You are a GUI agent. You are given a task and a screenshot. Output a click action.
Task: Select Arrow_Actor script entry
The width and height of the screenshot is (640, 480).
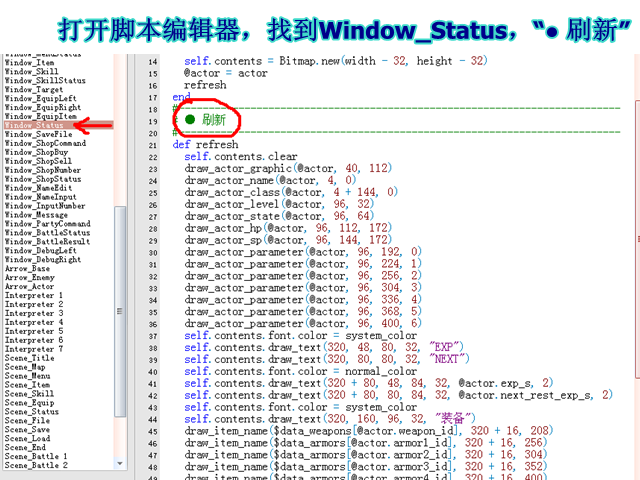(x=29, y=287)
